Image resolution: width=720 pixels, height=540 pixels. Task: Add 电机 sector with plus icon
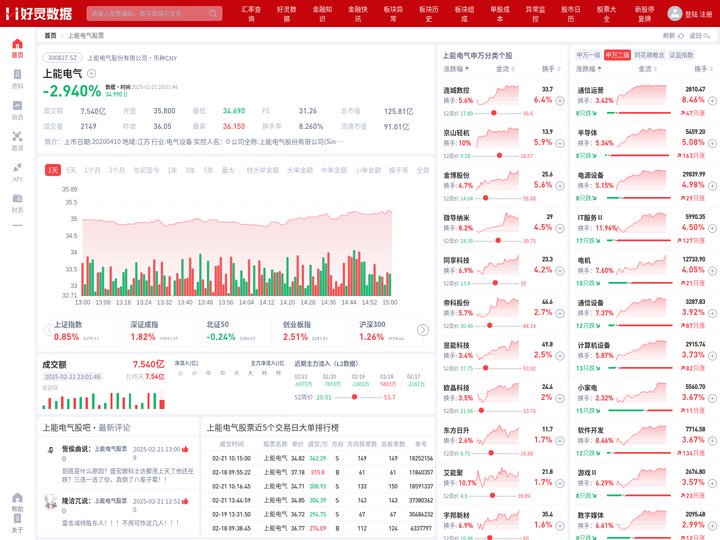[x=712, y=271]
